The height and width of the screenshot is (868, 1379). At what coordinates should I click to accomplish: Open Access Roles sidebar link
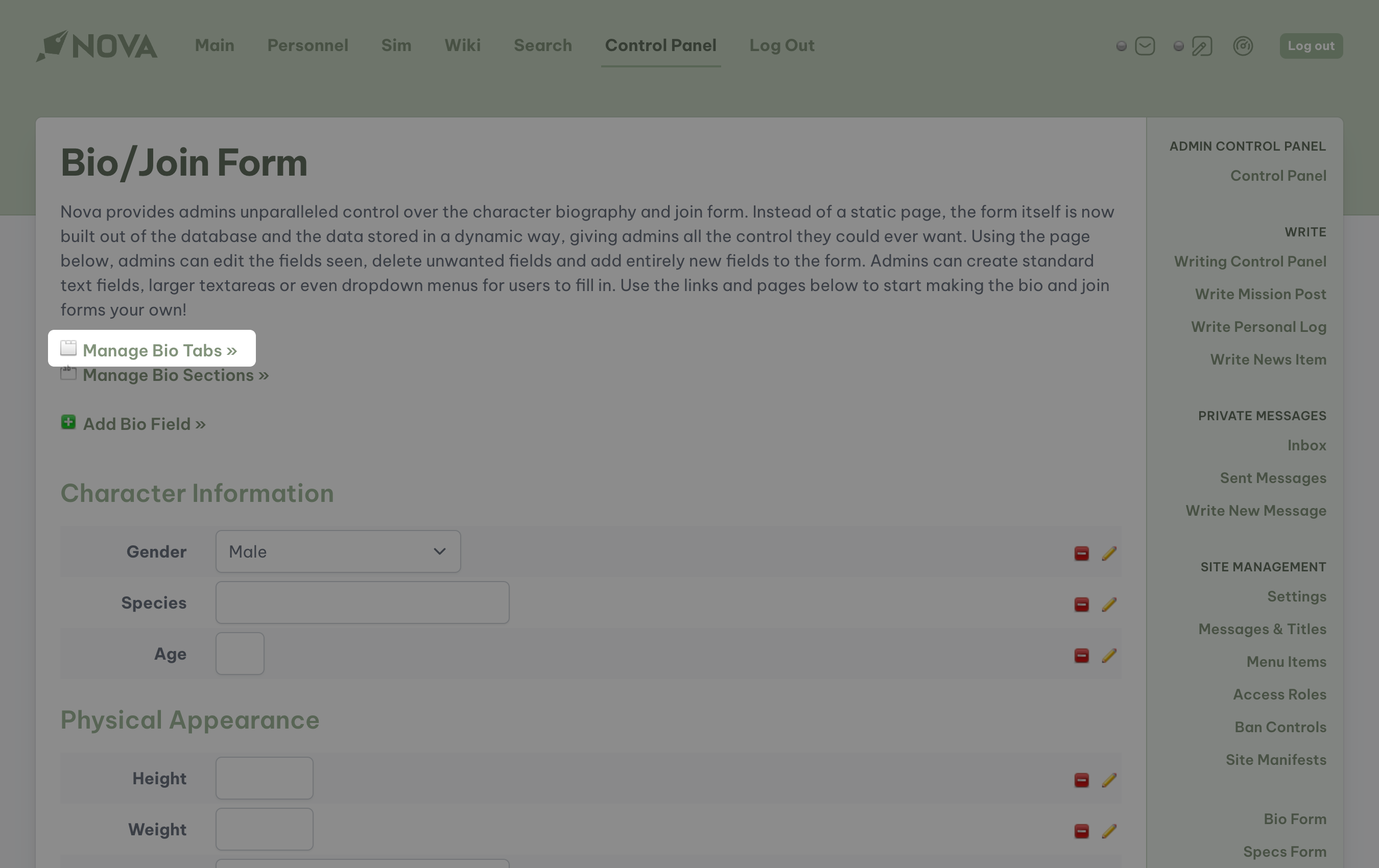[x=1279, y=694]
